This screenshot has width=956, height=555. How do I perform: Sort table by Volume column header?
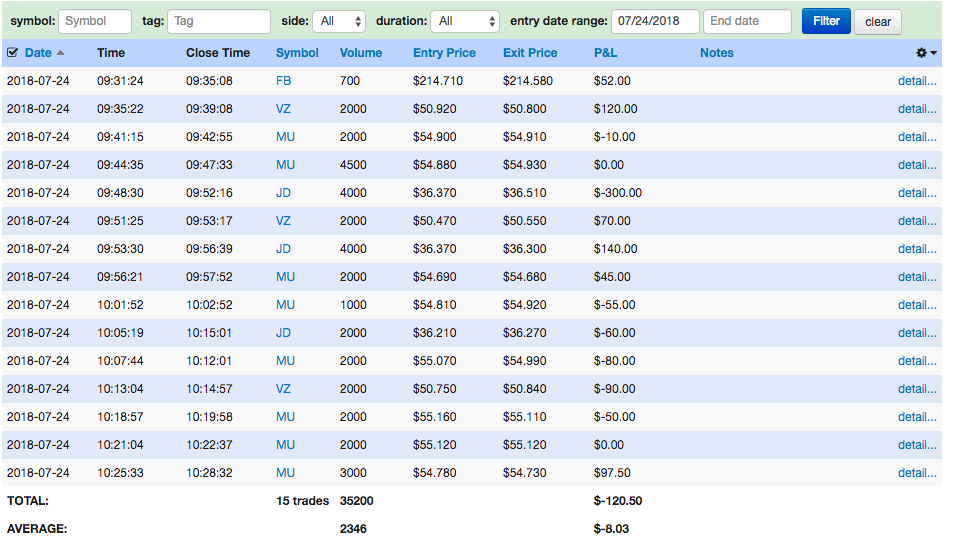(x=361, y=53)
